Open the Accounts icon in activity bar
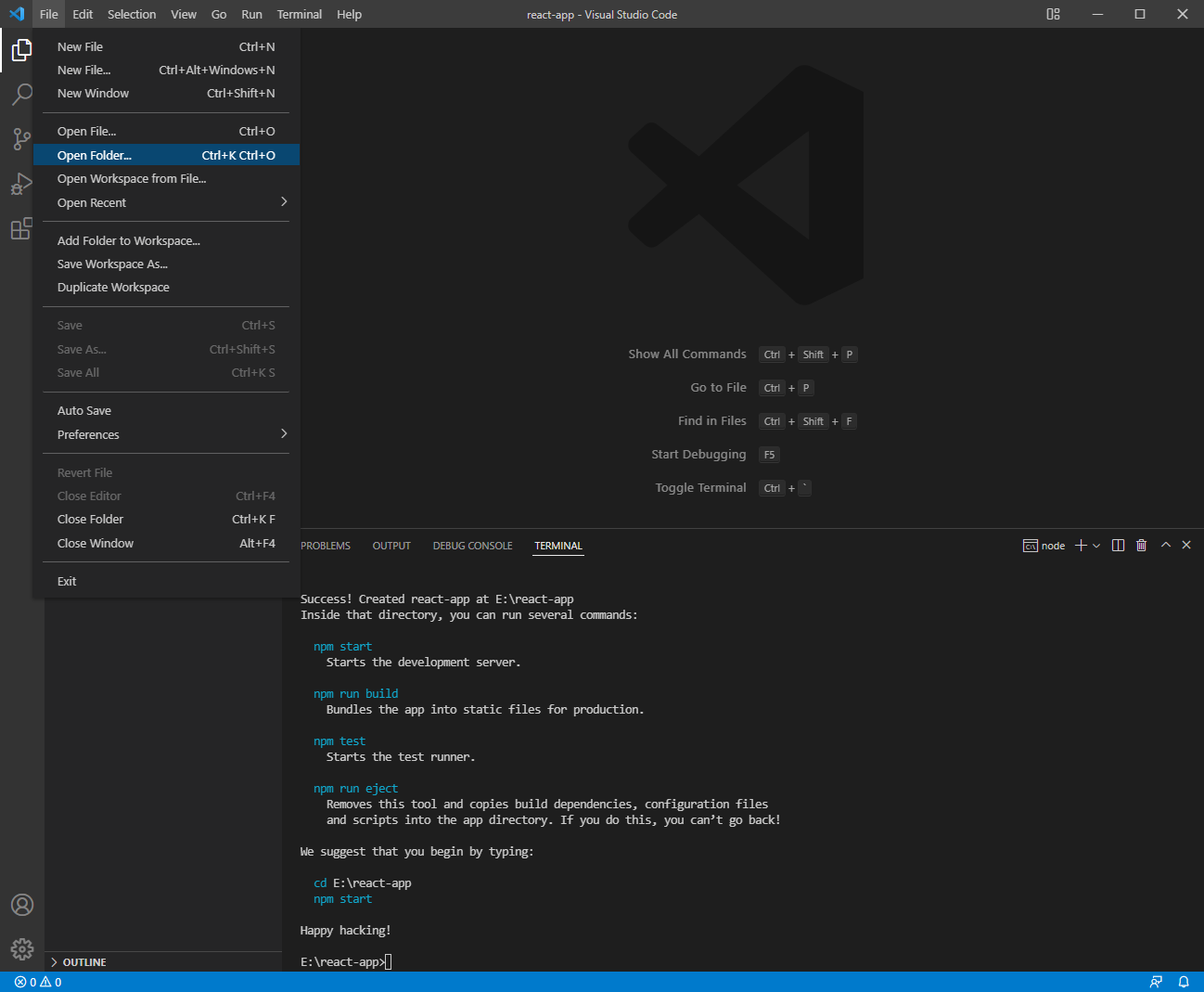The image size is (1204, 992). pos(22,905)
